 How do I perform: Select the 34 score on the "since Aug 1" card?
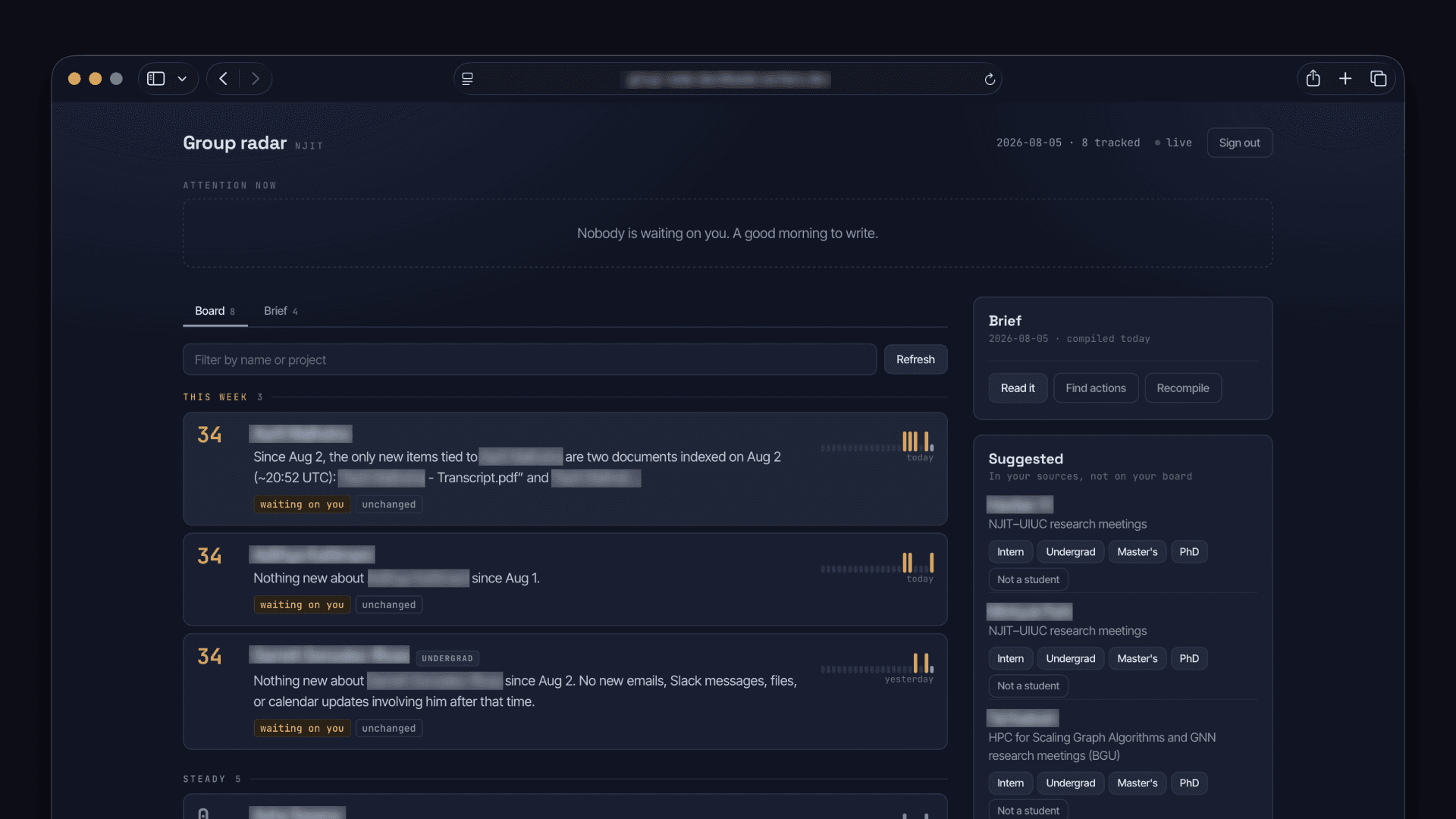[209, 556]
